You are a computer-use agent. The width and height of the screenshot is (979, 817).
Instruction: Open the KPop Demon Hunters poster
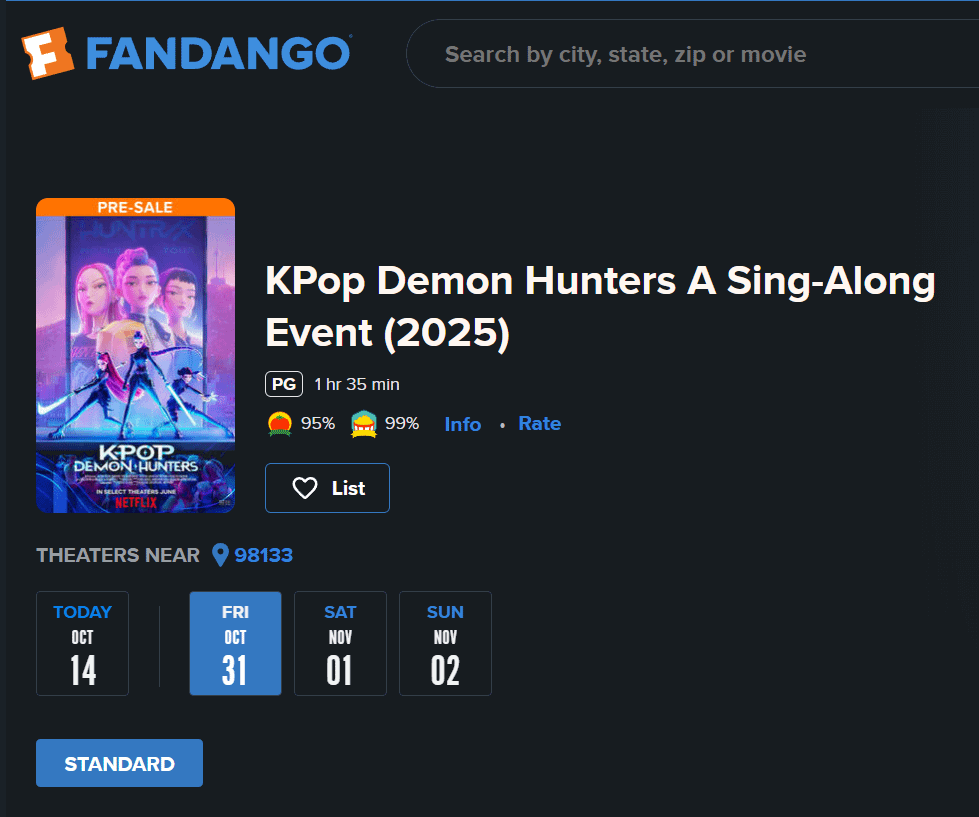pyautogui.click(x=135, y=355)
